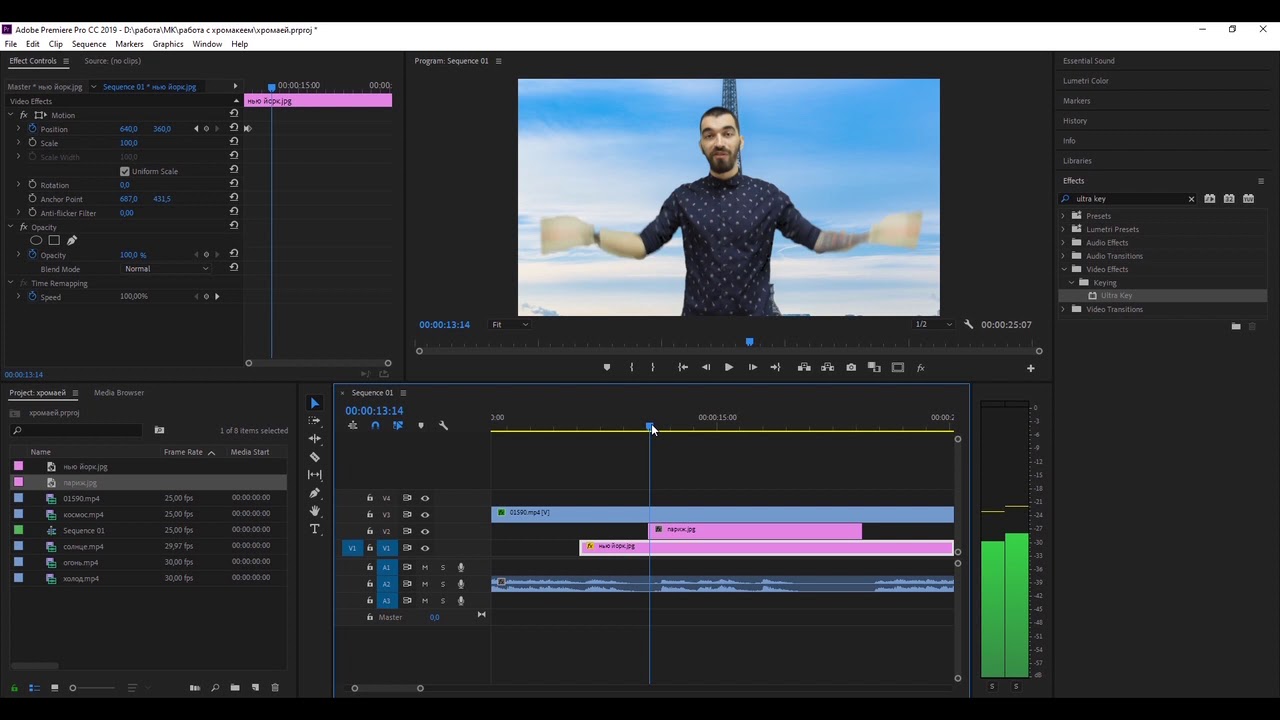The image size is (1280, 720).
Task: Select the Pen tool in timeline tools
Action: (315, 493)
